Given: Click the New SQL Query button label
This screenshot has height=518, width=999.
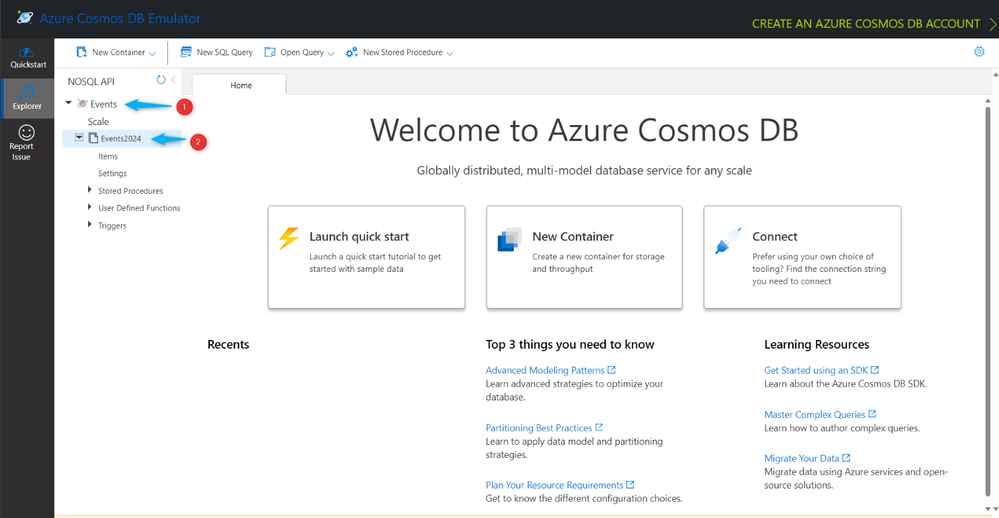Looking at the screenshot, I should tap(224, 52).
